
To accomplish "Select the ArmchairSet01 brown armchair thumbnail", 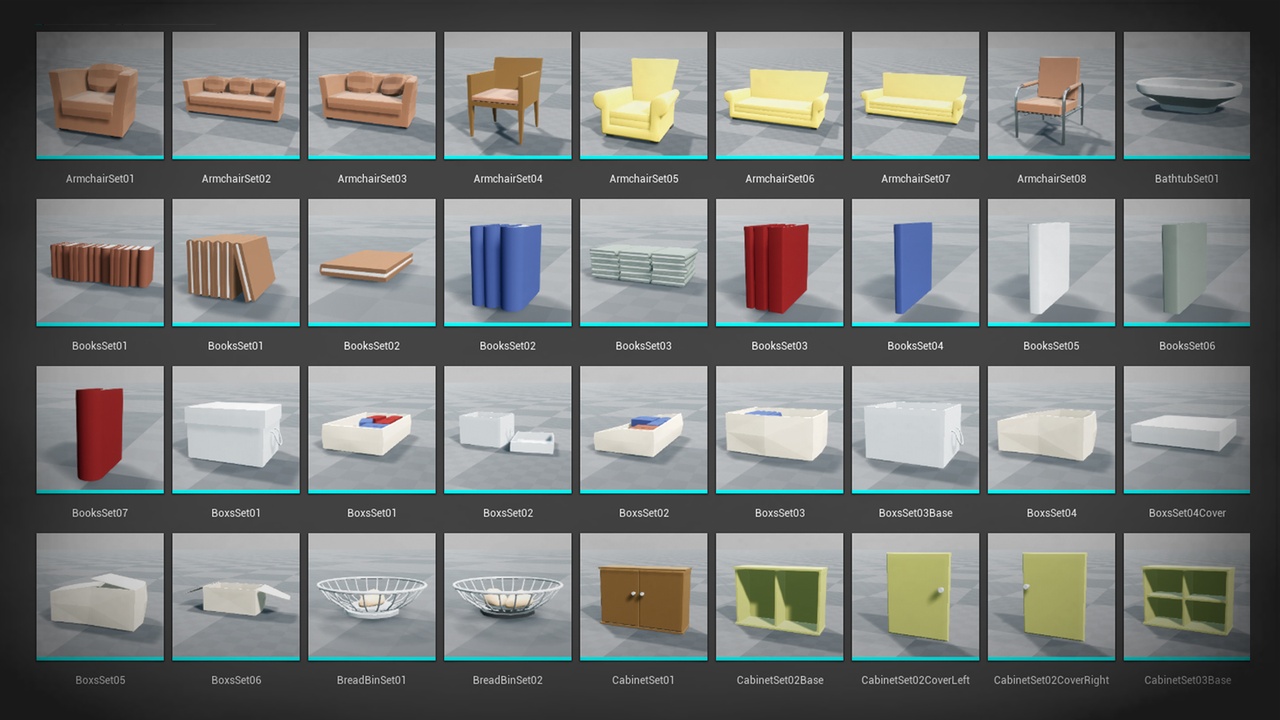I will 100,95.
